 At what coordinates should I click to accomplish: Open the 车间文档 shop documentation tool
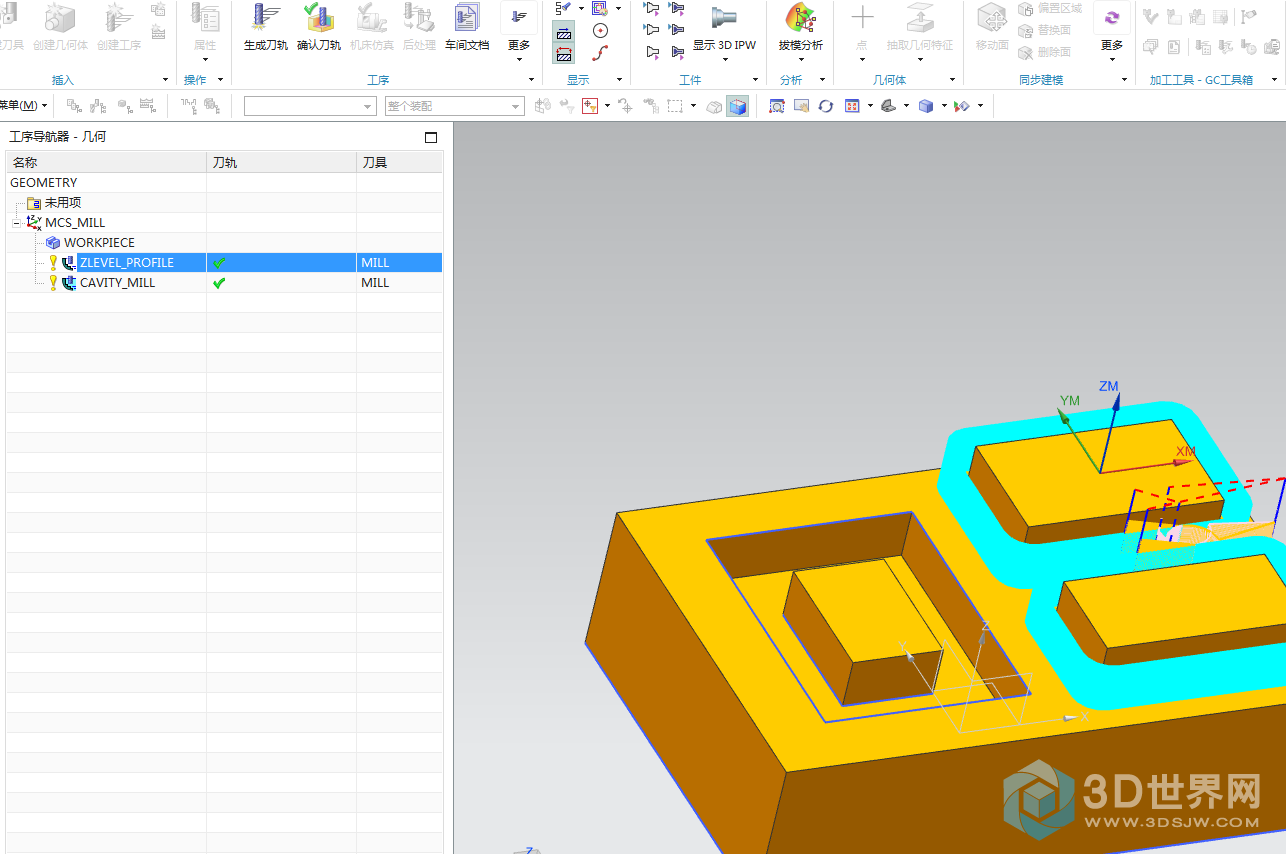click(467, 18)
